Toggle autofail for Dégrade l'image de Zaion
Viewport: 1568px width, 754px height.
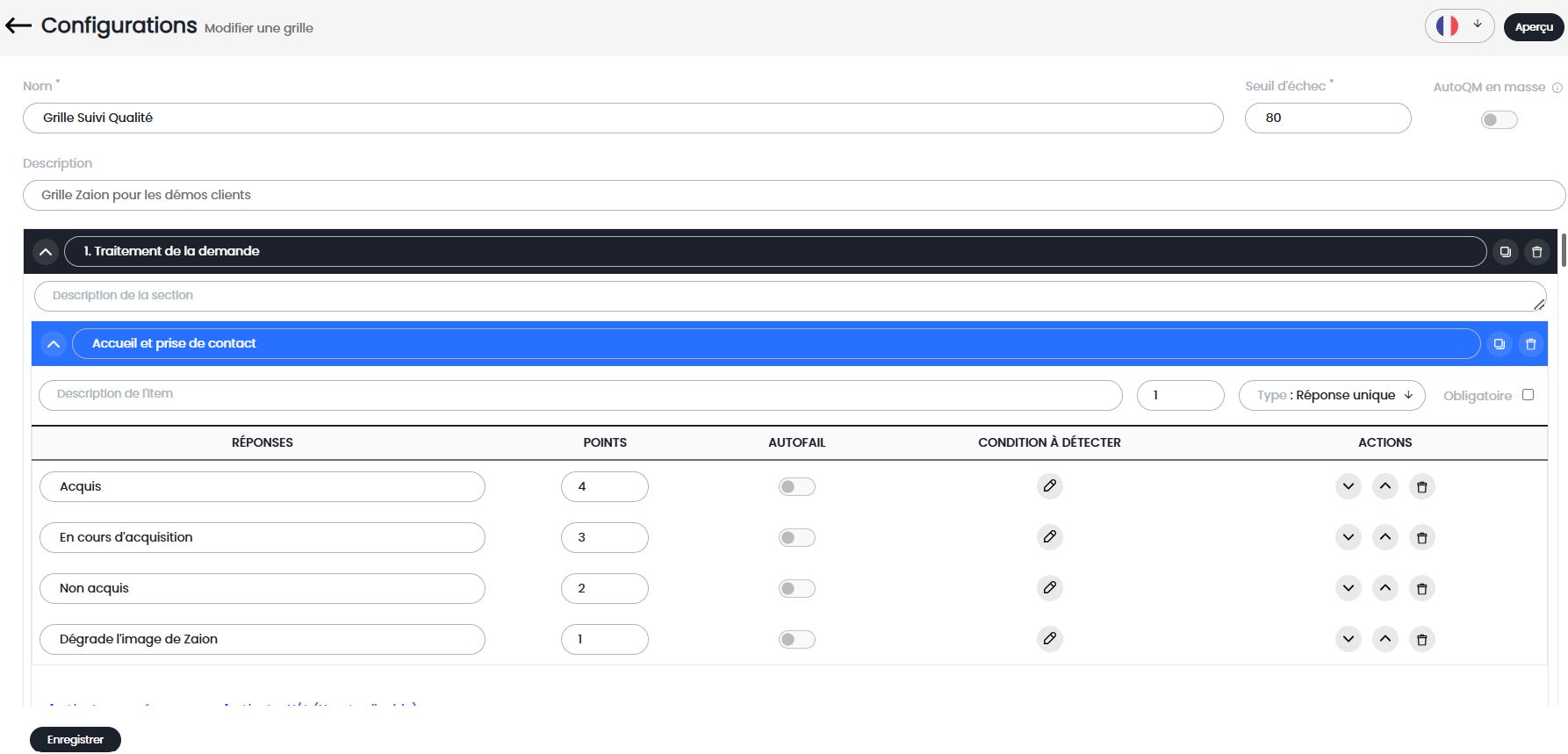796,640
